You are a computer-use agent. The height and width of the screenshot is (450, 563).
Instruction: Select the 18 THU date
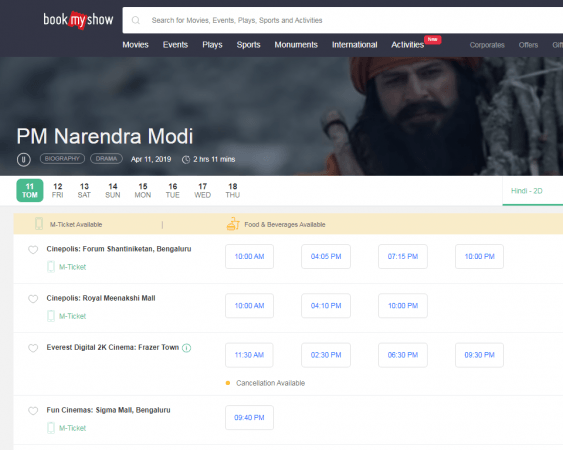click(233, 190)
